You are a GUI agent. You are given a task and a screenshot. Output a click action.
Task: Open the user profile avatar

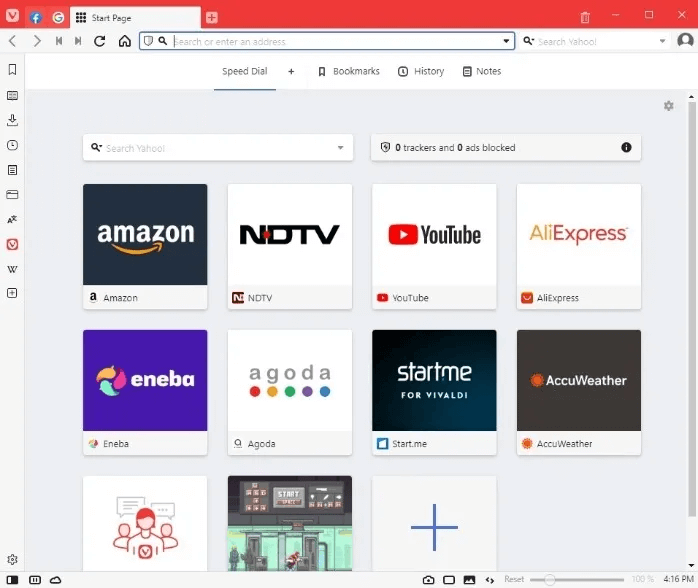(x=685, y=41)
